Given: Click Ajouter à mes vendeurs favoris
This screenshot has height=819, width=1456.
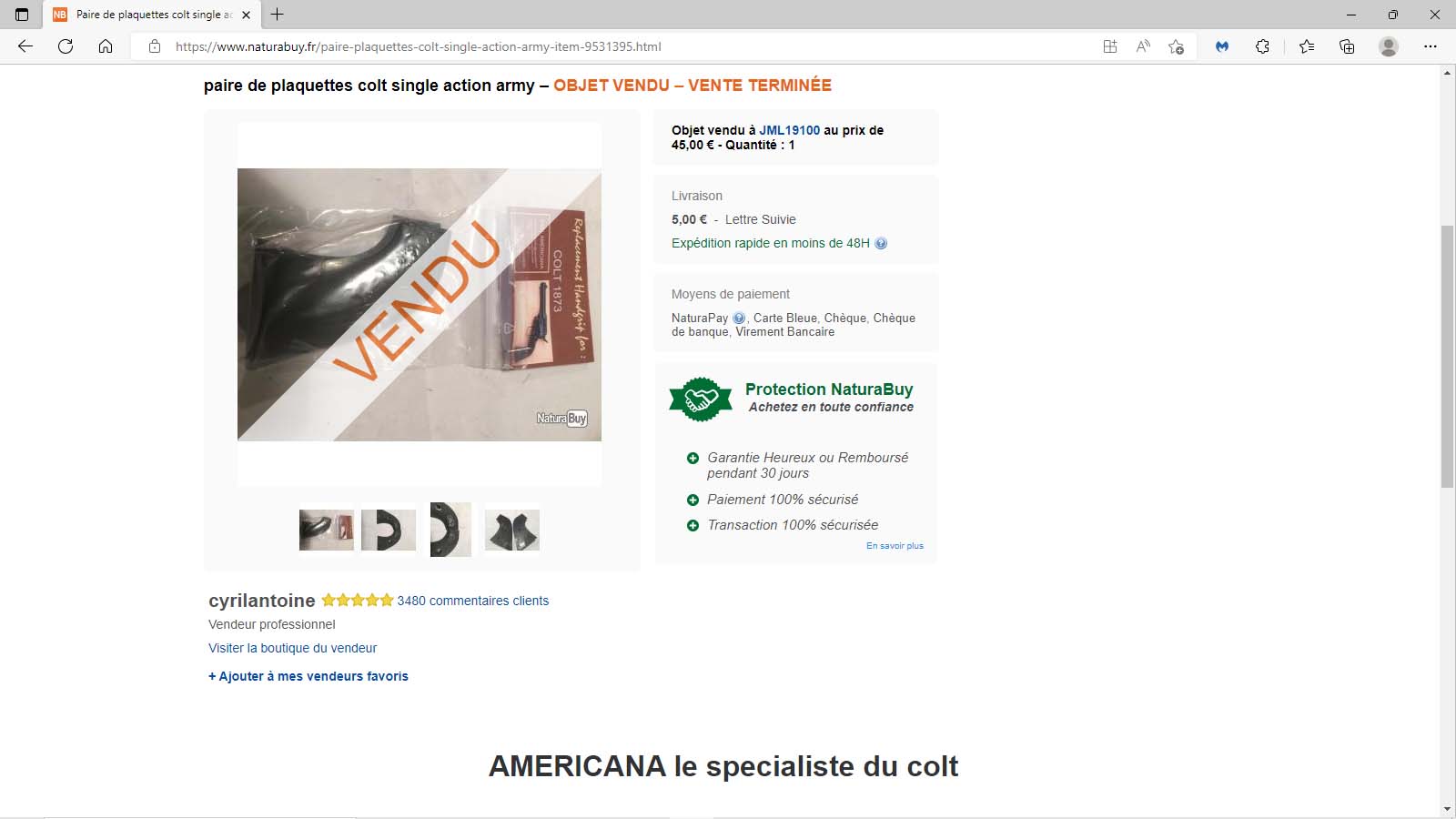Looking at the screenshot, I should coord(308,676).
